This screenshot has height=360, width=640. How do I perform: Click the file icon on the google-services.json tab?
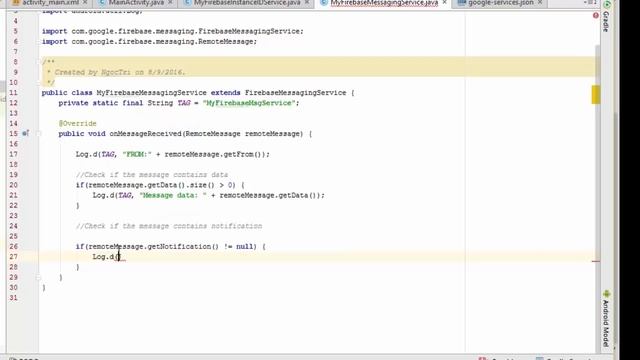[461, 2]
